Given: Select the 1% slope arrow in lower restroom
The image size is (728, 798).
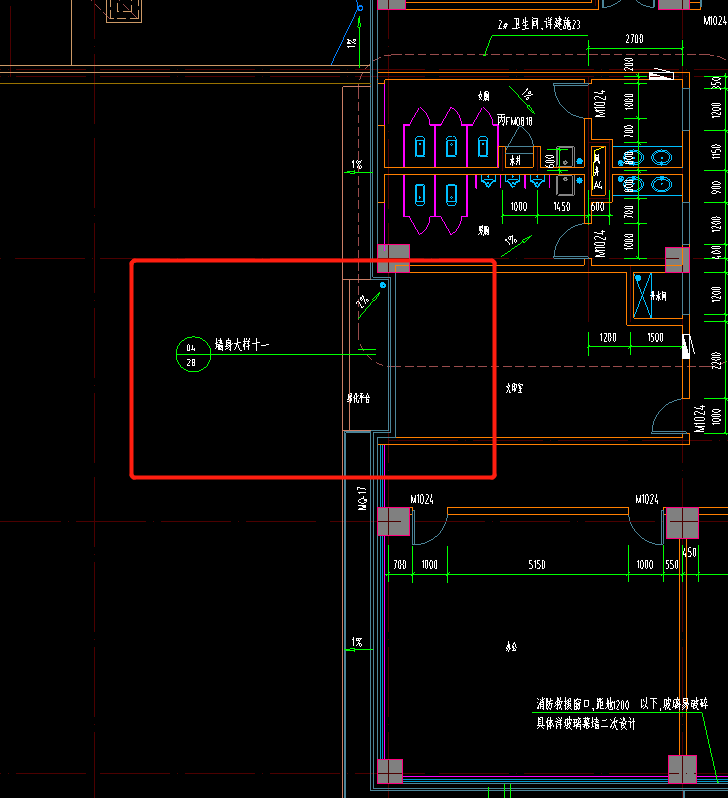Looking at the screenshot, I should tap(516, 245).
